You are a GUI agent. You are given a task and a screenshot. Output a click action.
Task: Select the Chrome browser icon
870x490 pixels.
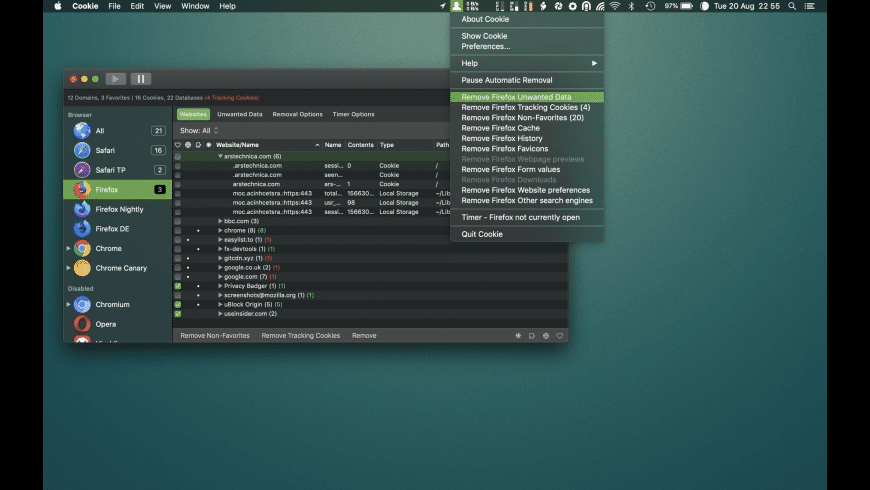pyautogui.click(x=82, y=249)
